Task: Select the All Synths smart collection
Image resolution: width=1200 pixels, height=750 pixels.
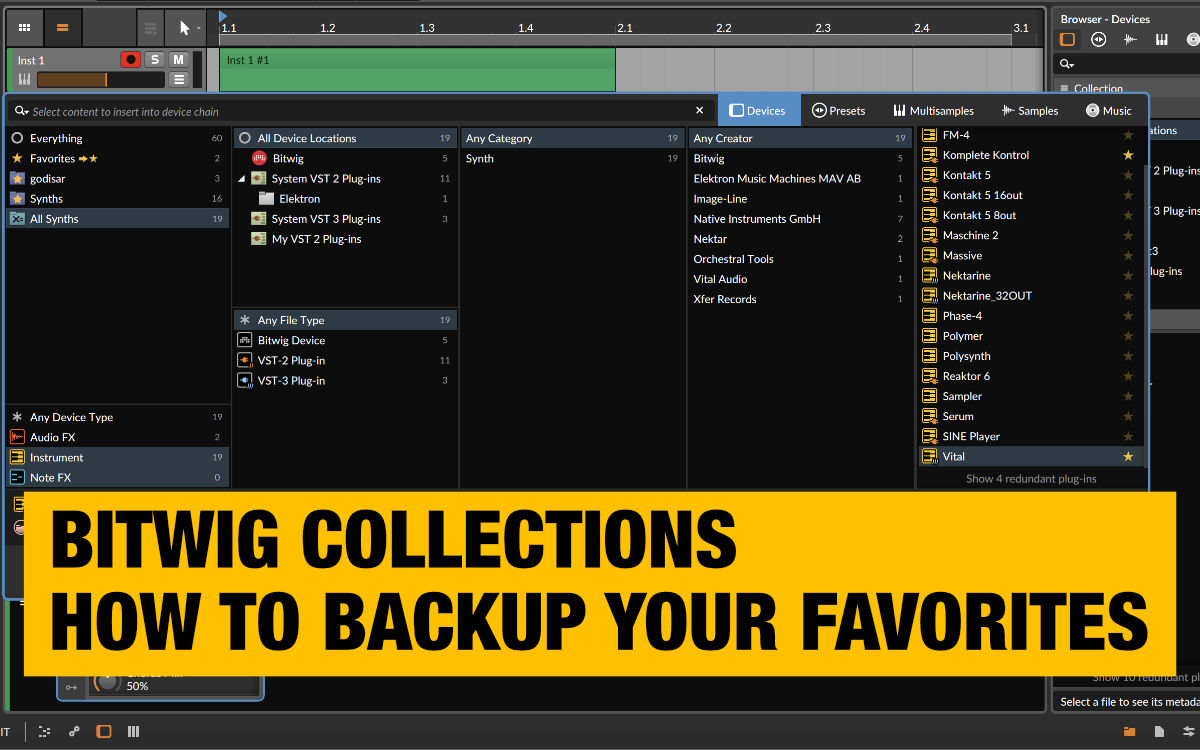Action: point(117,218)
